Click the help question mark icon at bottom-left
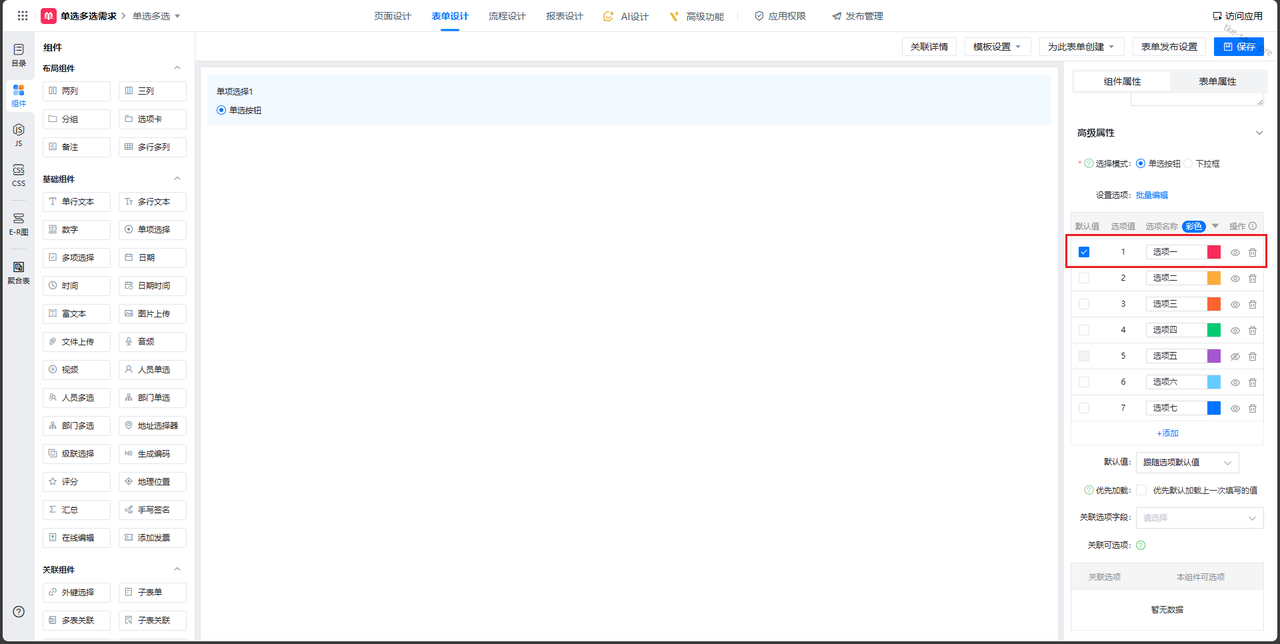The height and width of the screenshot is (644, 1280). [x=18, y=611]
